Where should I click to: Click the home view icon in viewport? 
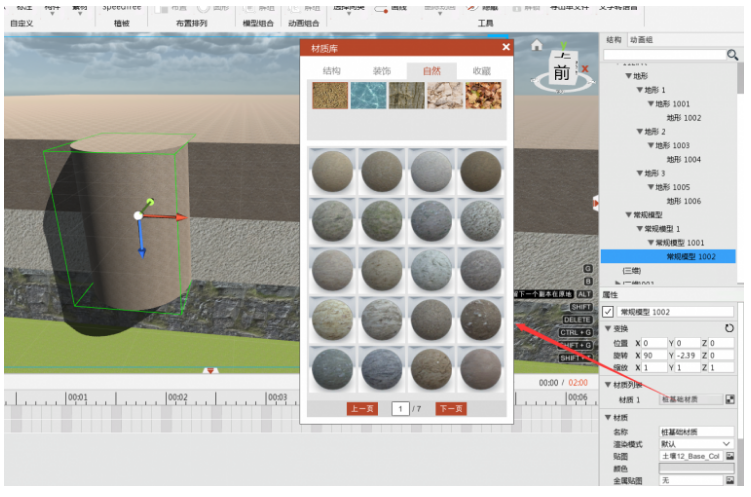tap(537, 46)
